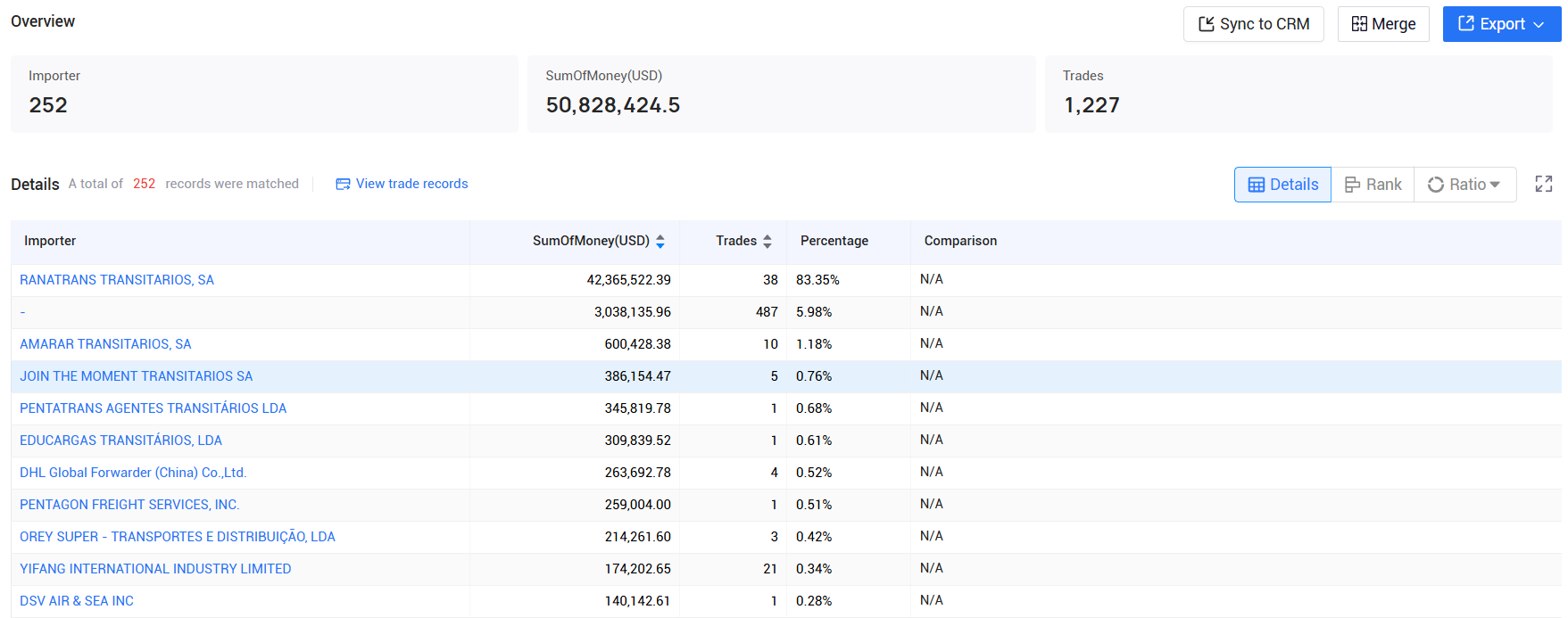Open the dash-named importer link
The image size is (1568, 618).
coord(22,312)
